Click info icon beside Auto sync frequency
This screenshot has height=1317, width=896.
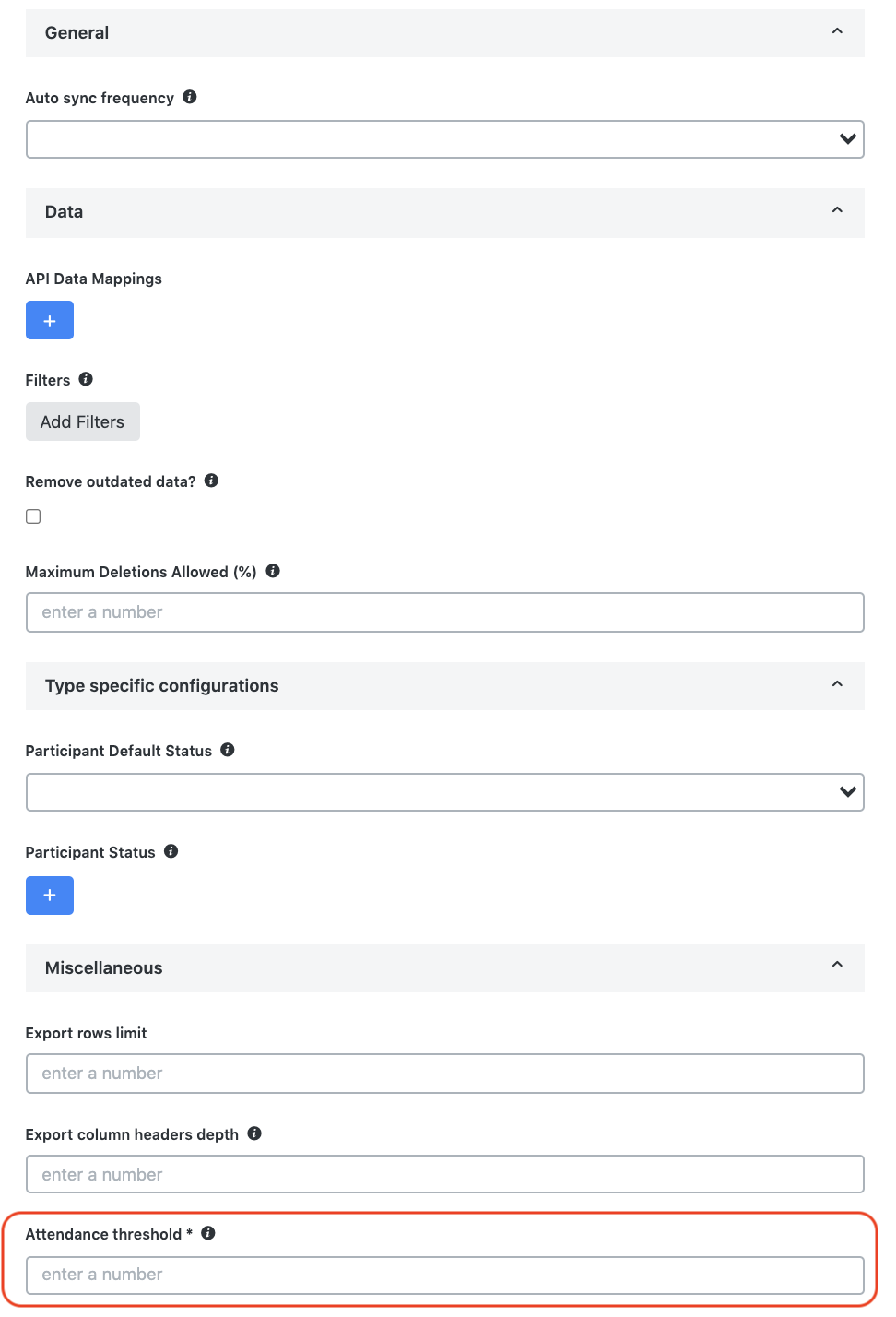pyautogui.click(x=190, y=97)
